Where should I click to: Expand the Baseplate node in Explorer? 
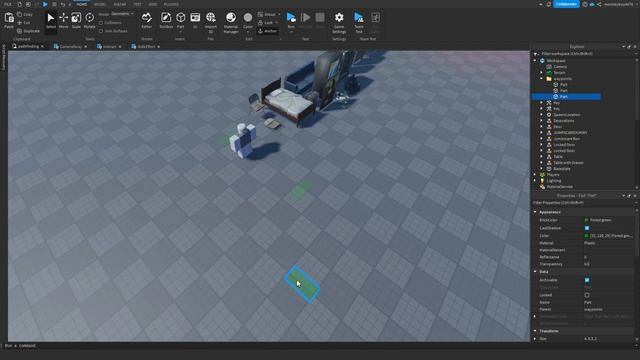(542, 169)
